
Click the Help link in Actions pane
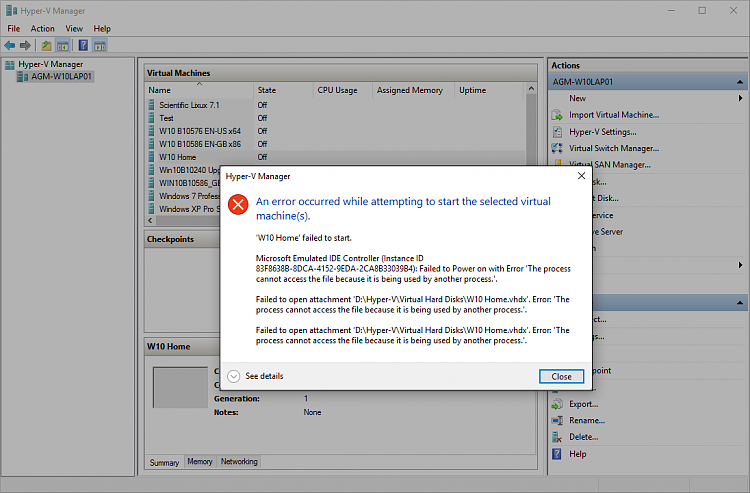[x=577, y=454]
